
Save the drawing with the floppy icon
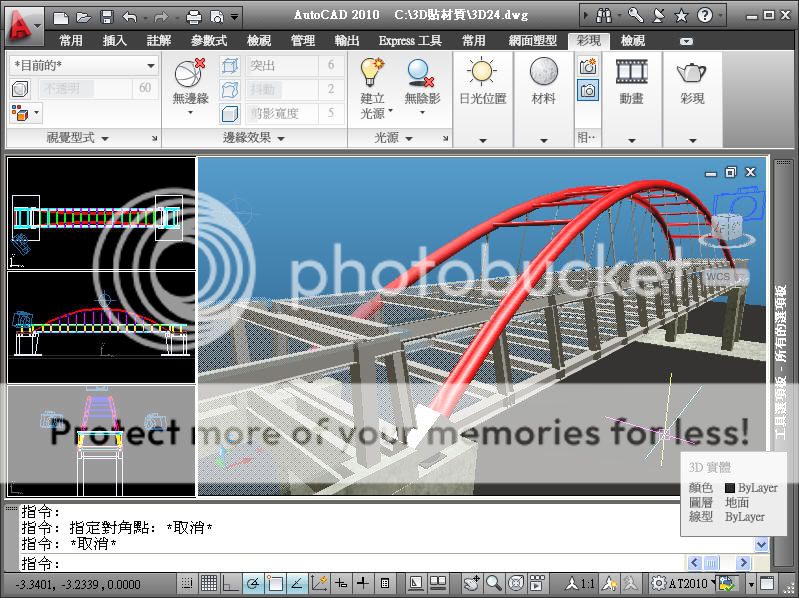tap(106, 17)
